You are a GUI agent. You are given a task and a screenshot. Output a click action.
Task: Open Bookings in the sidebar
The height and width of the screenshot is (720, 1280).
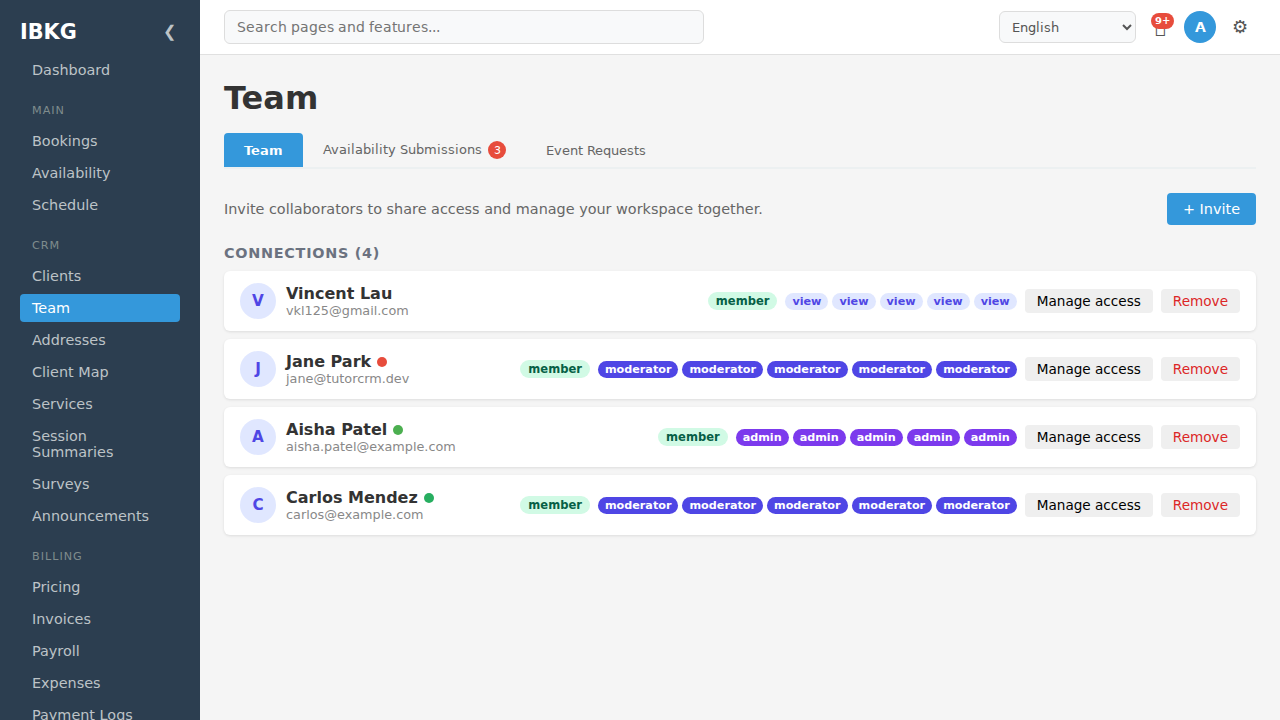pyautogui.click(x=100, y=141)
